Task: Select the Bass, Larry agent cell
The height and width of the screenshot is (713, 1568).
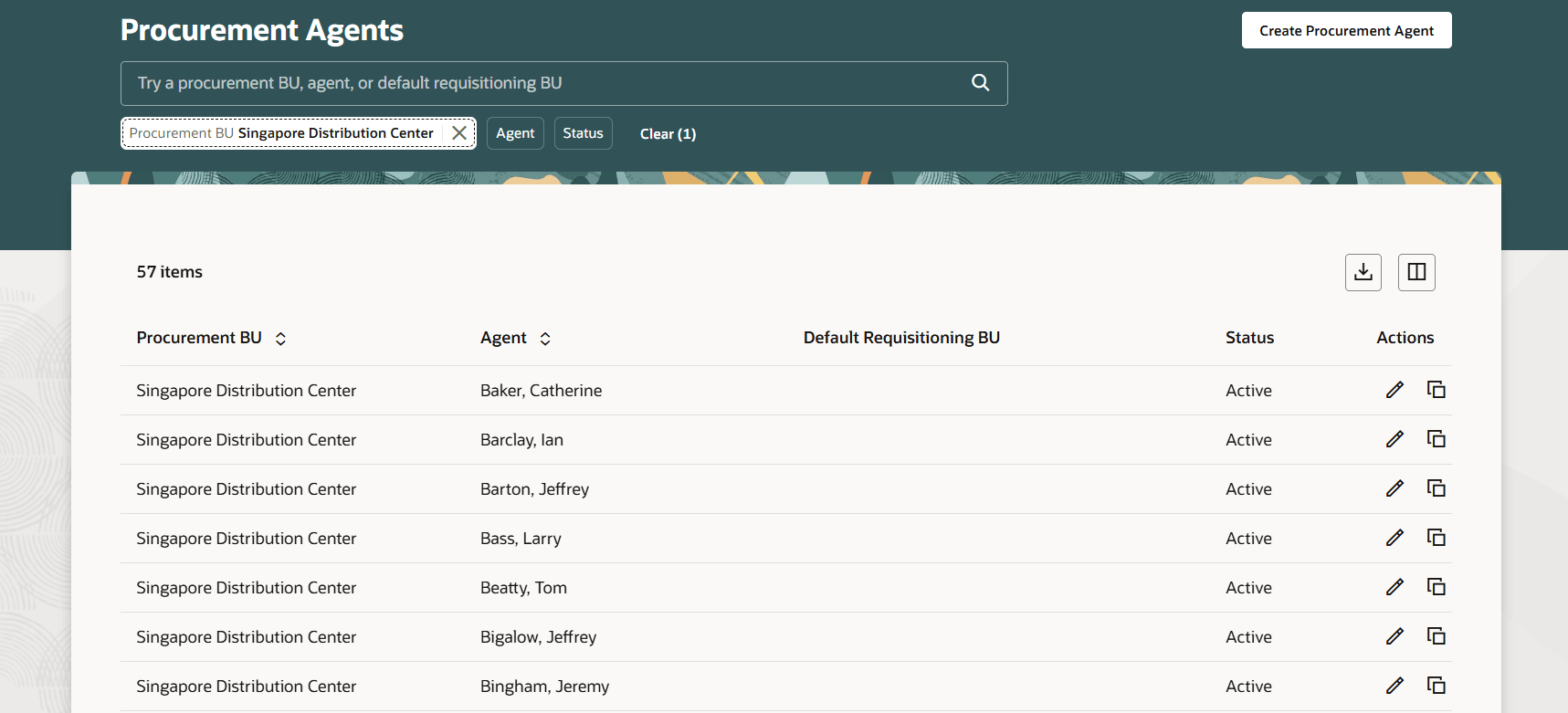Action: point(521,539)
